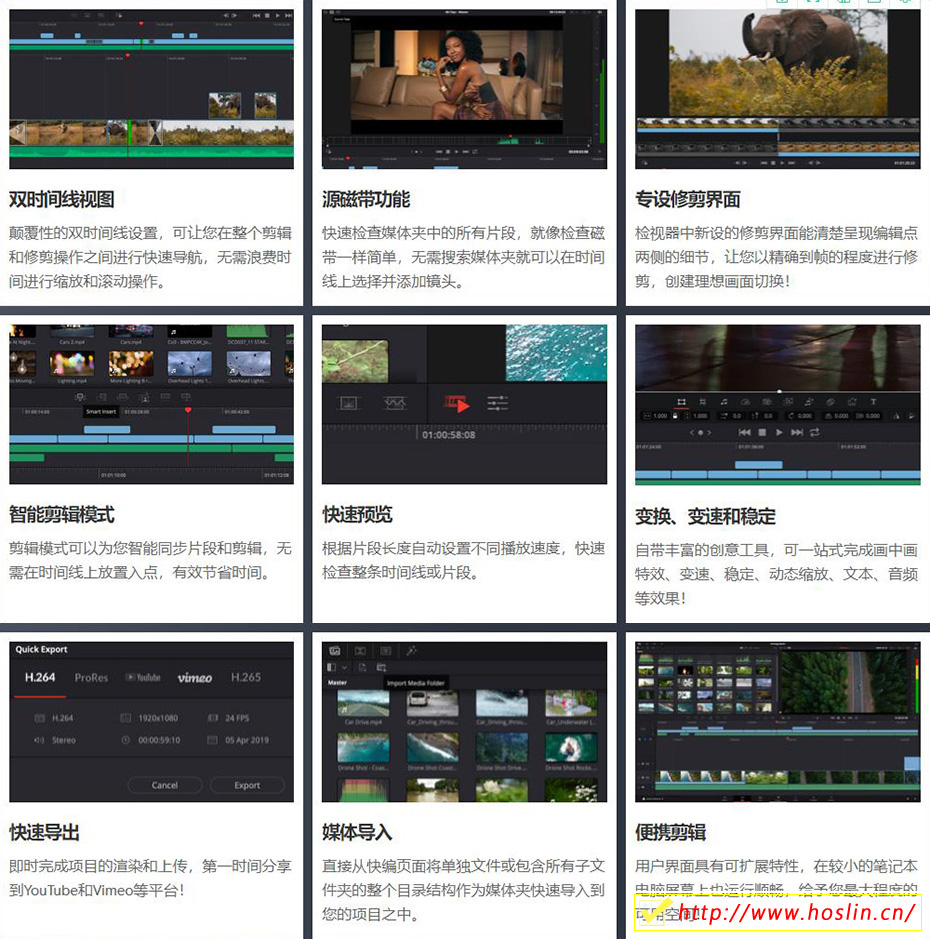Click the 智能剪辑模式 heading
Viewport: 930px width, 939px height.
pyautogui.click(x=62, y=515)
